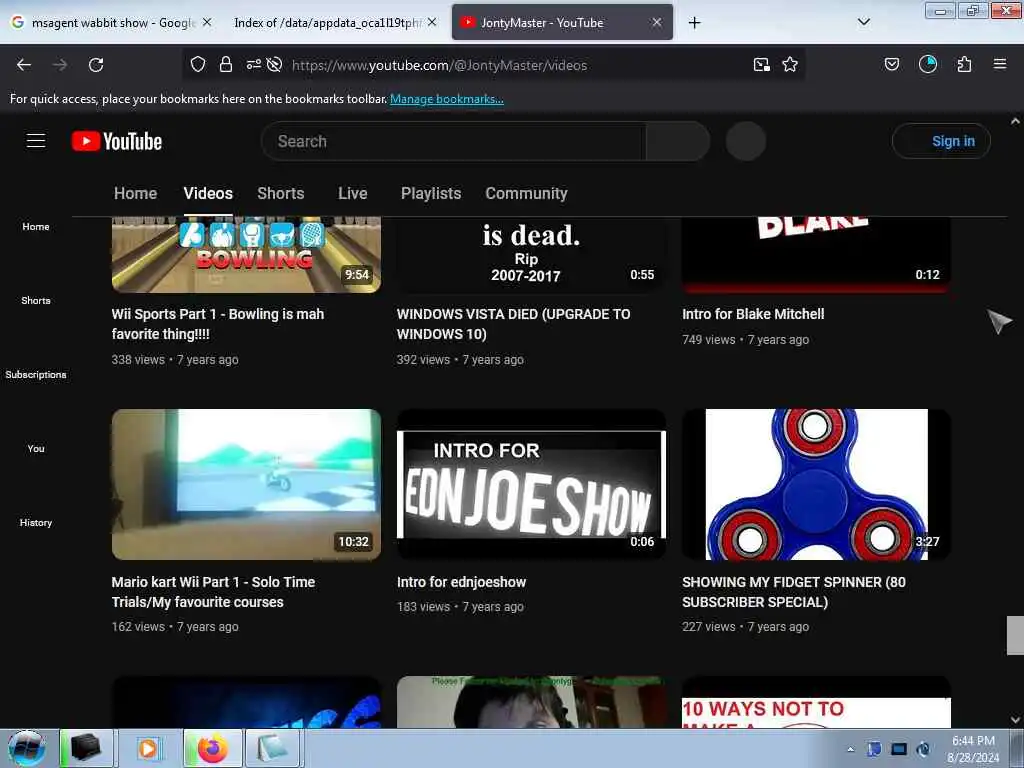
Task: Close the msagent wabbit show Google tab
Action: pos(207,22)
